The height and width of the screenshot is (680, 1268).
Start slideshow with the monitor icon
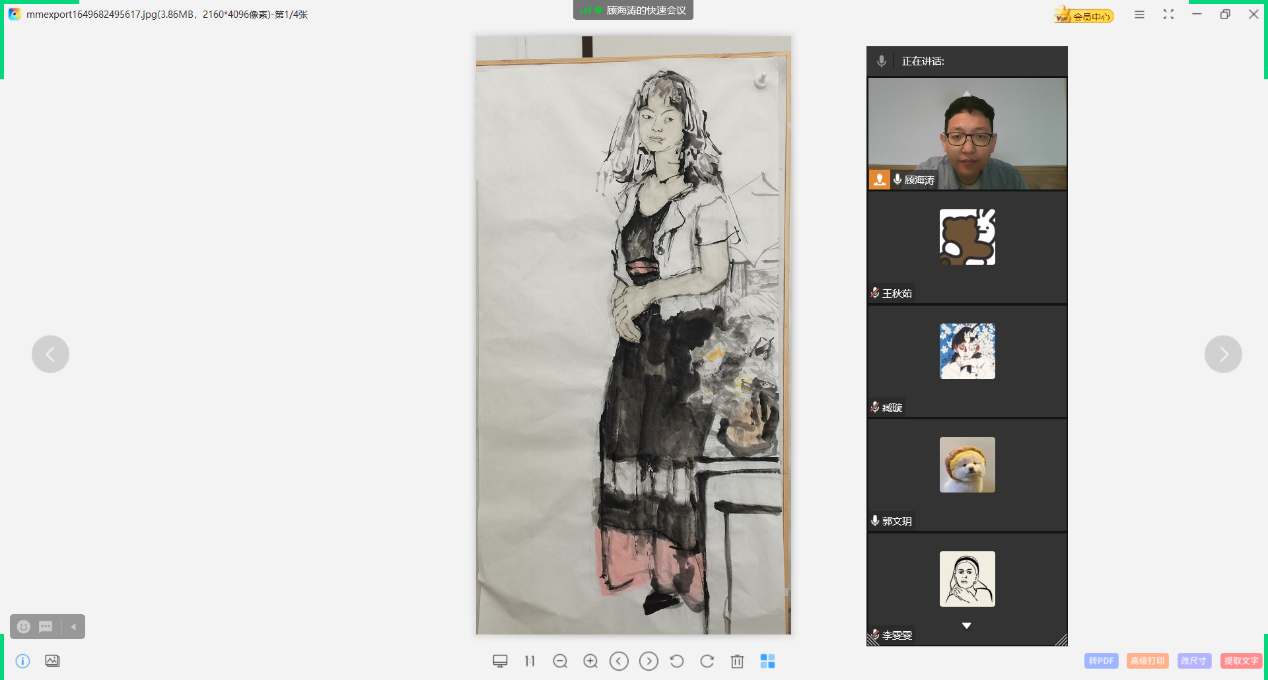500,661
